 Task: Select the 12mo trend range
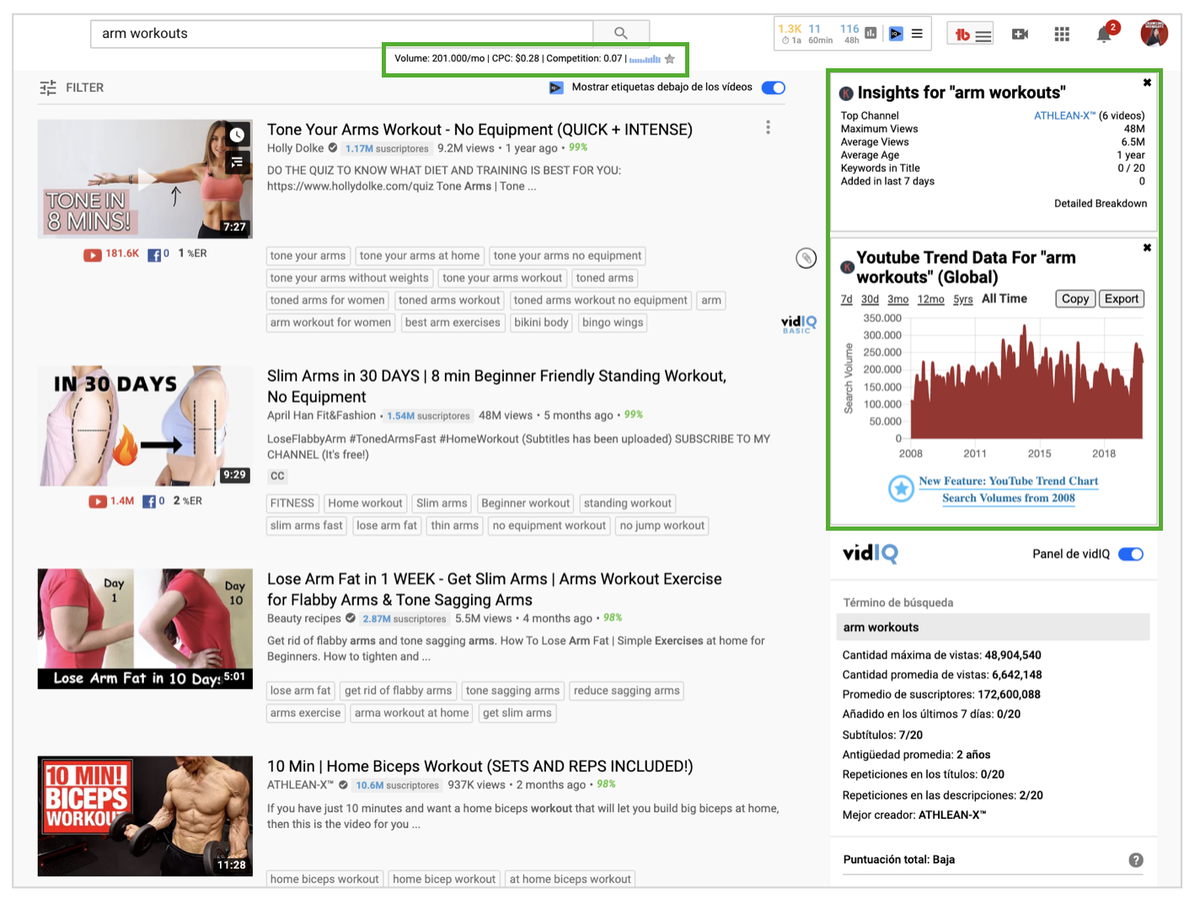[x=931, y=299]
